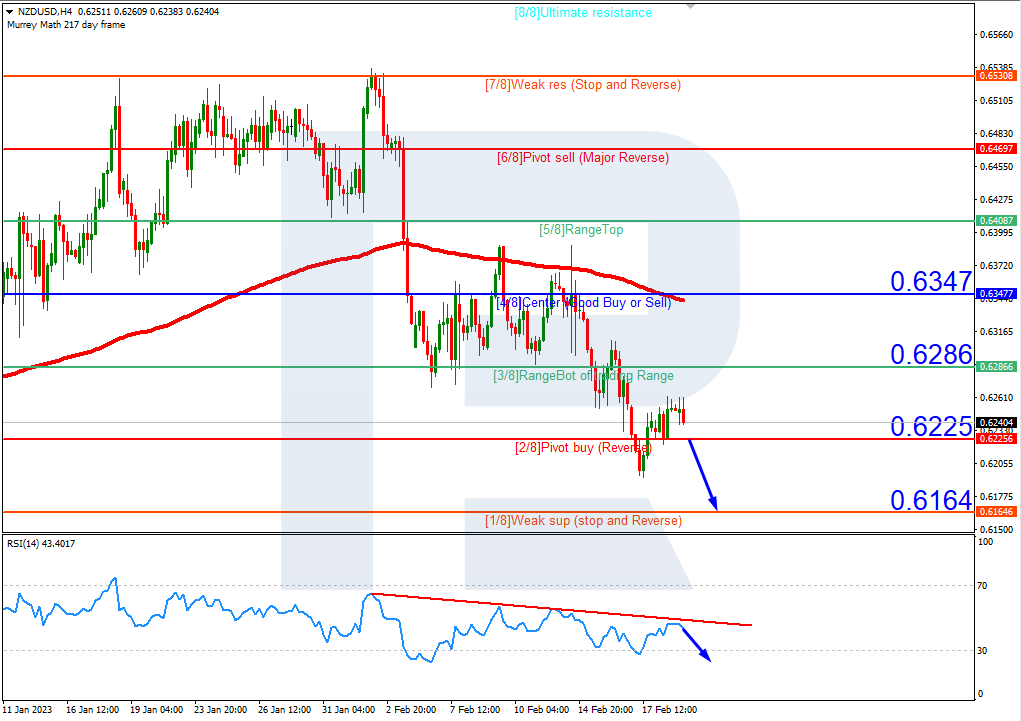
Task: Click the 11 Jan 2023 date label
Action: [28, 709]
